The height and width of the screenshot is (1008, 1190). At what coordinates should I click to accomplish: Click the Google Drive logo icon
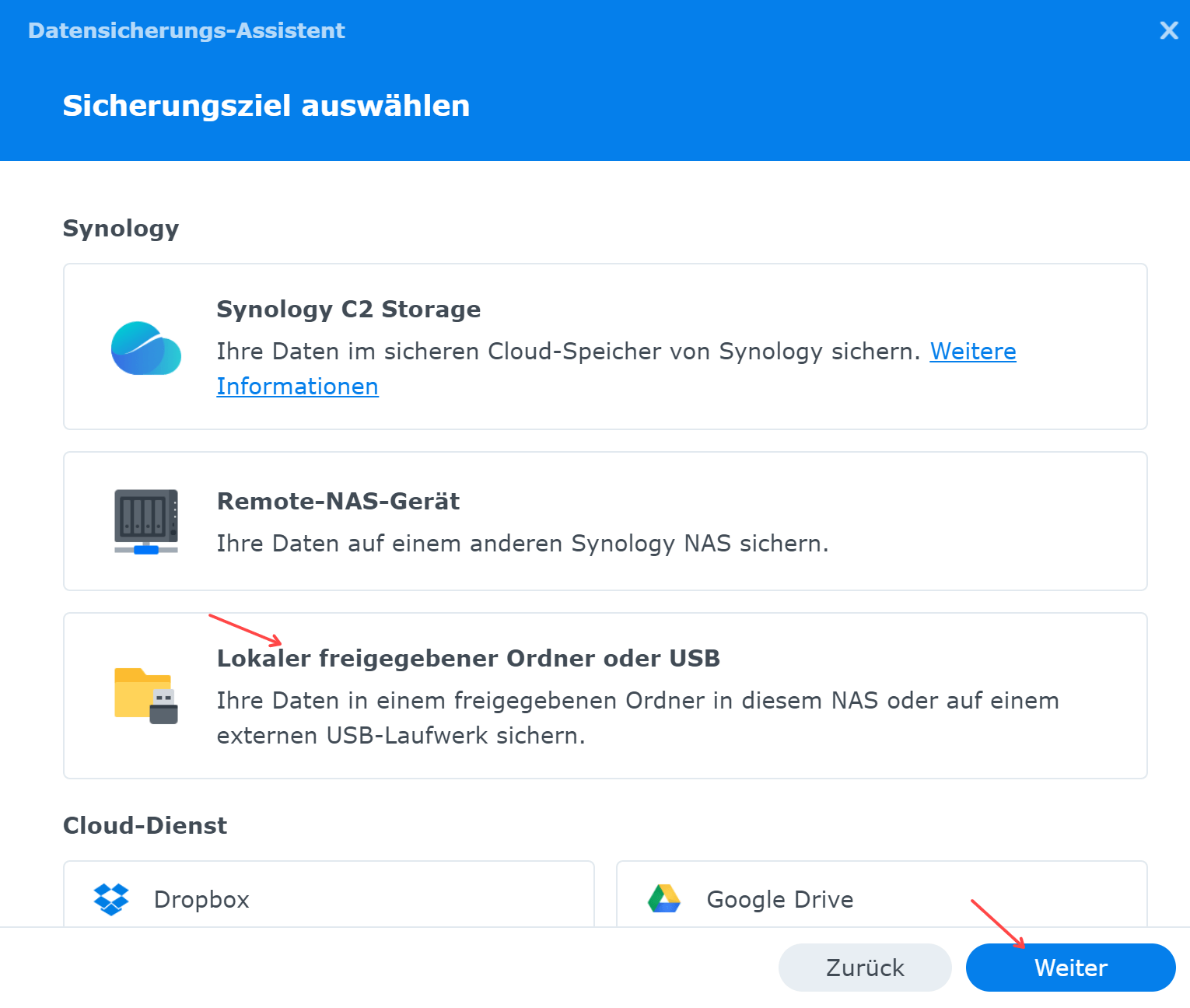click(664, 899)
